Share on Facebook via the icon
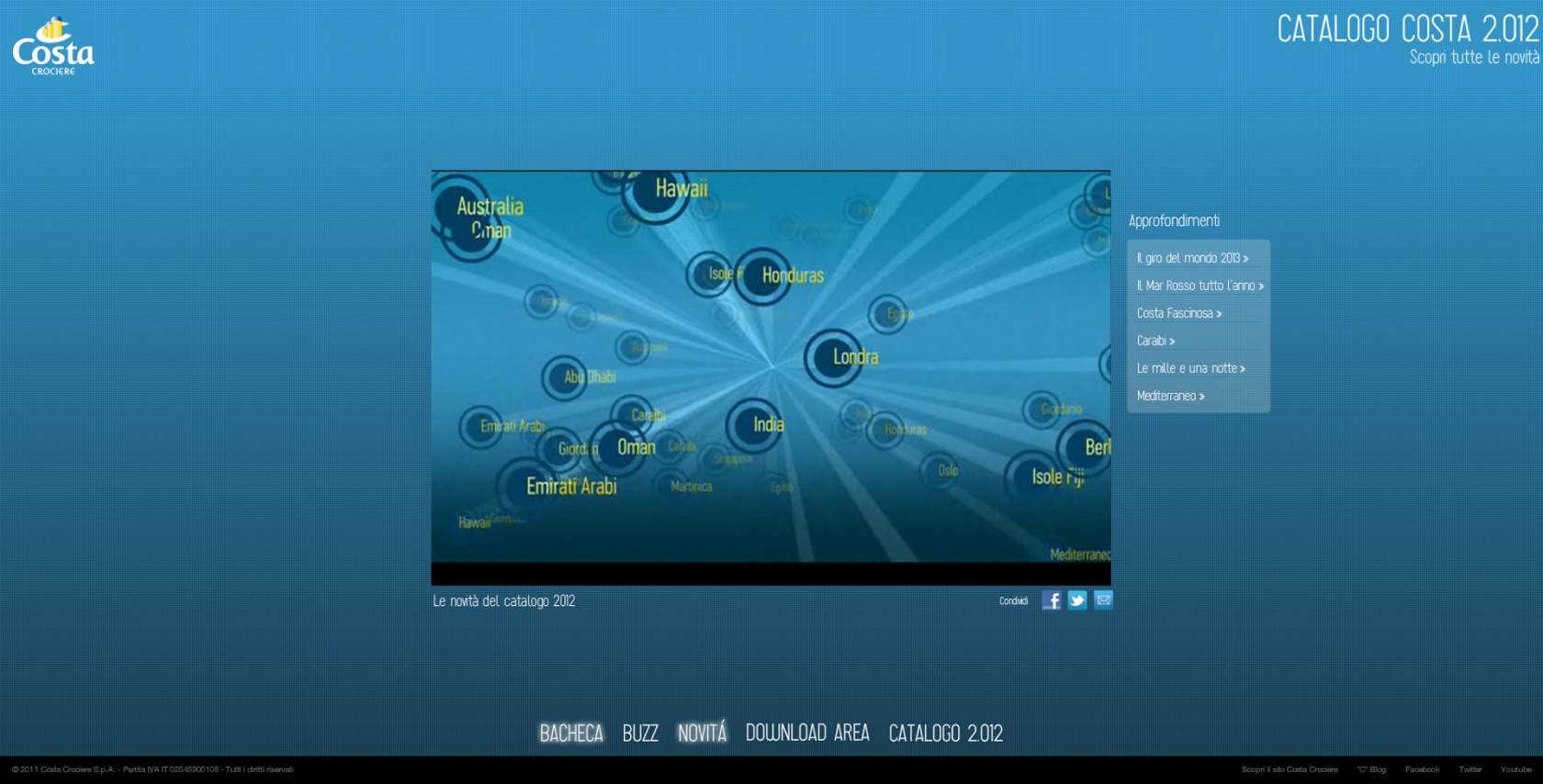 click(1052, 600)
